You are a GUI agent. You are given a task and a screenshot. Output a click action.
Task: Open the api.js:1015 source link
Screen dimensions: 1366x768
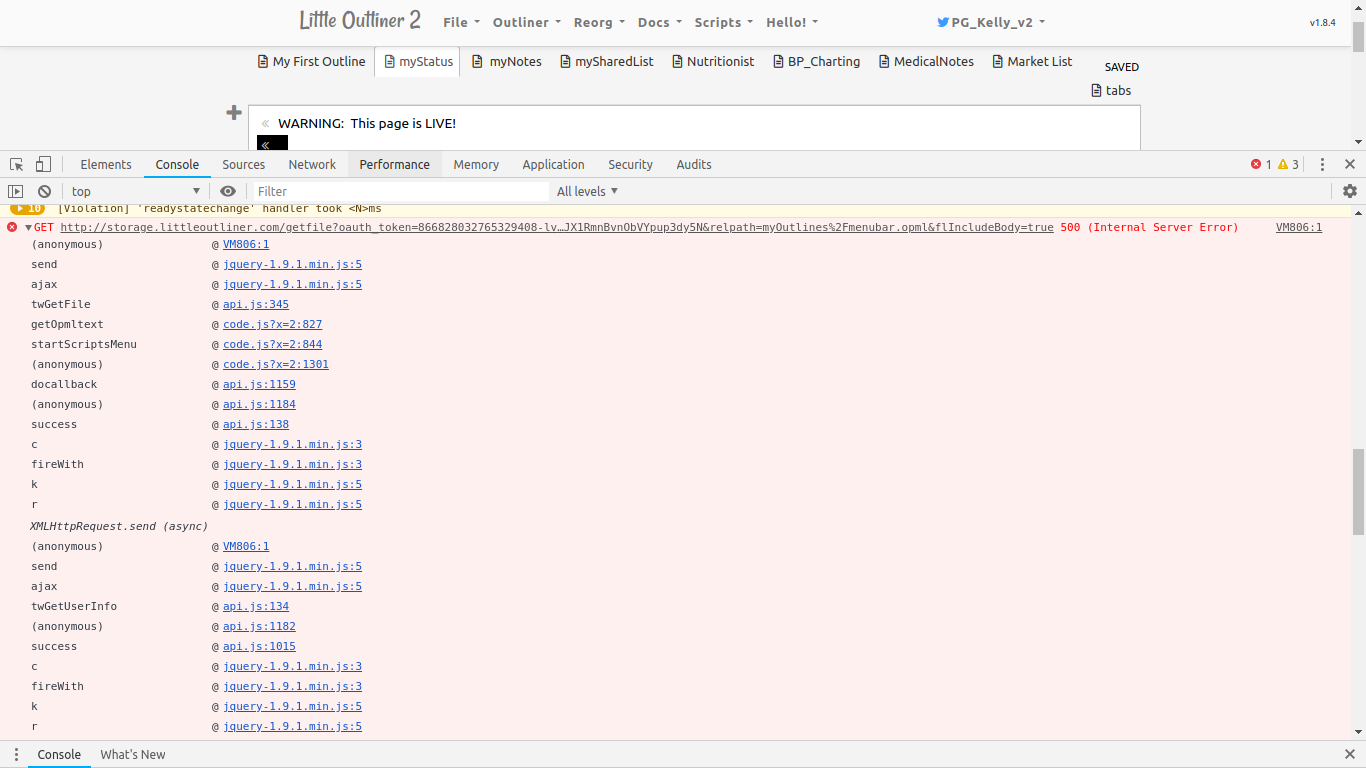(x=259, y=646)
